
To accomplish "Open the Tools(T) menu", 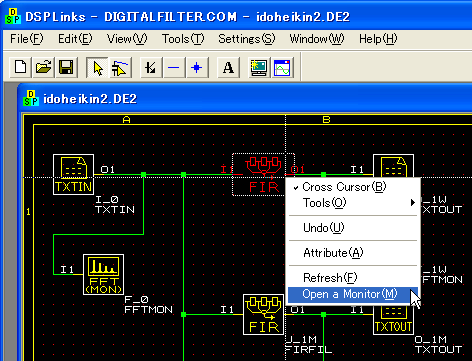I will (183, 39).
